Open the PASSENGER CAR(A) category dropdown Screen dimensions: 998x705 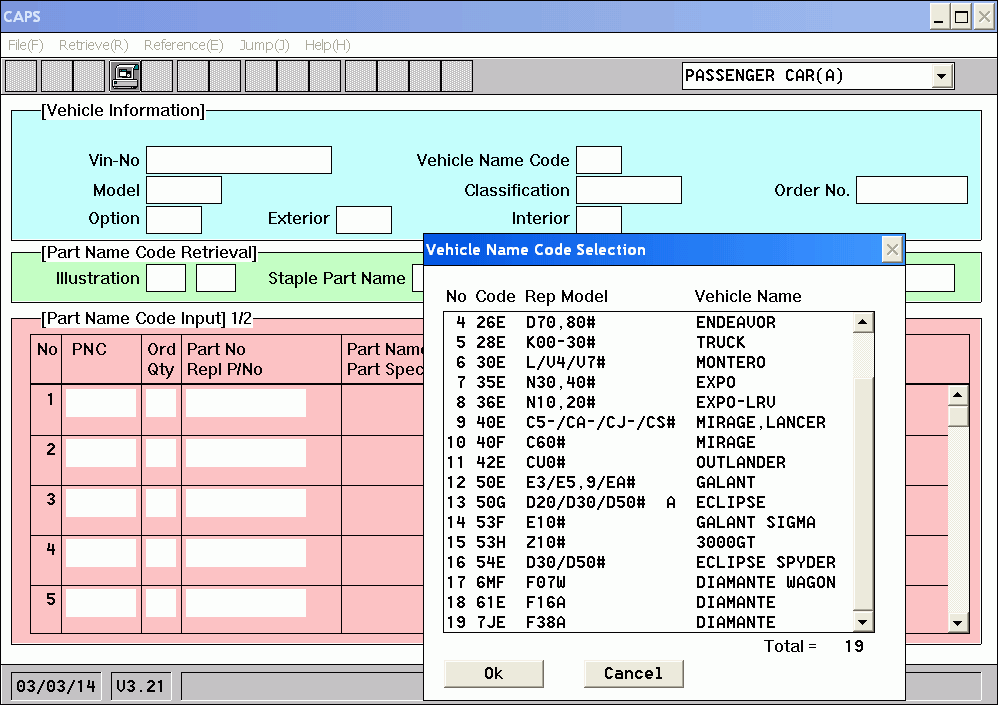click(942, 76)
